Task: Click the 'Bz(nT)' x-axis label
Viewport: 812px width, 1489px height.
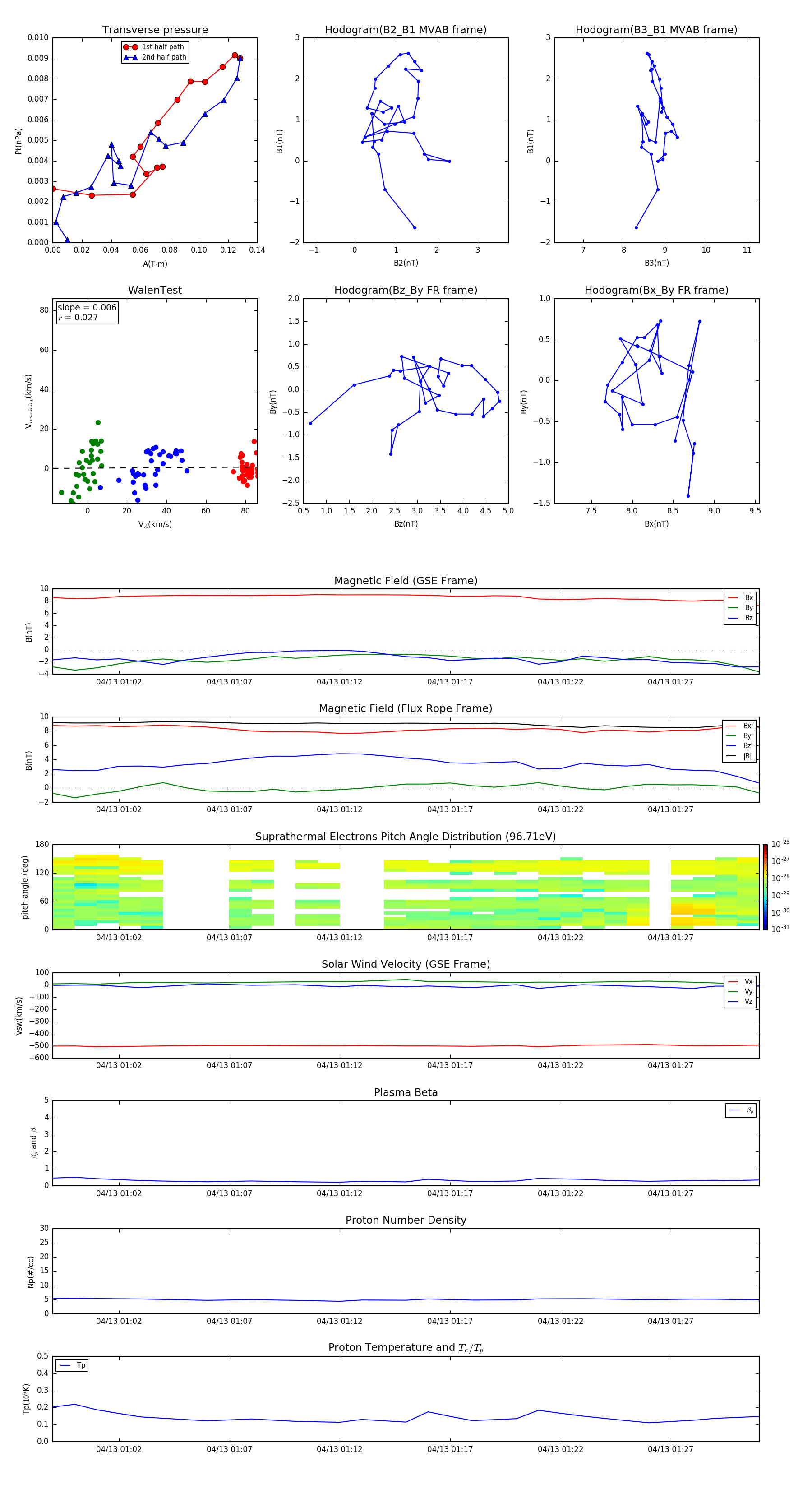Action: [x=406, y=524]
